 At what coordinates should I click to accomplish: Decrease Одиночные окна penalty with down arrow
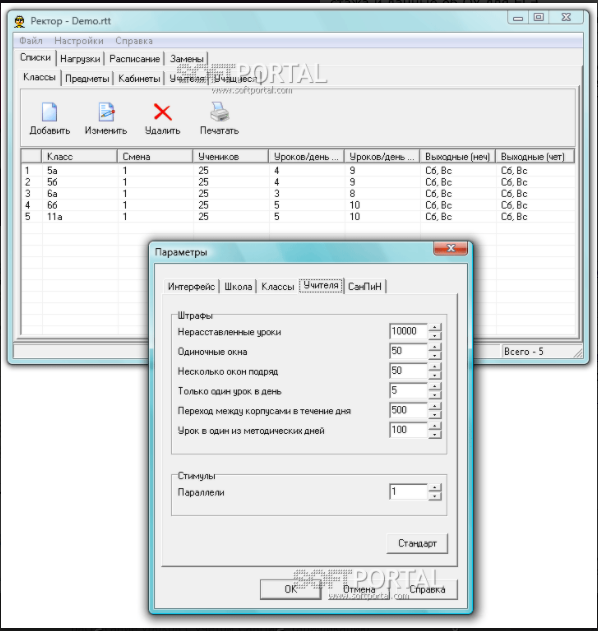(435, 355)
